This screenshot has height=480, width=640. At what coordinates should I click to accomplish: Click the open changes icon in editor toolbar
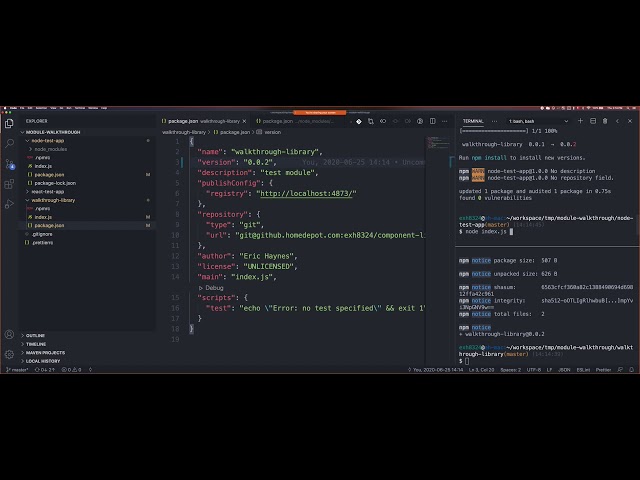tap(371, 121)
